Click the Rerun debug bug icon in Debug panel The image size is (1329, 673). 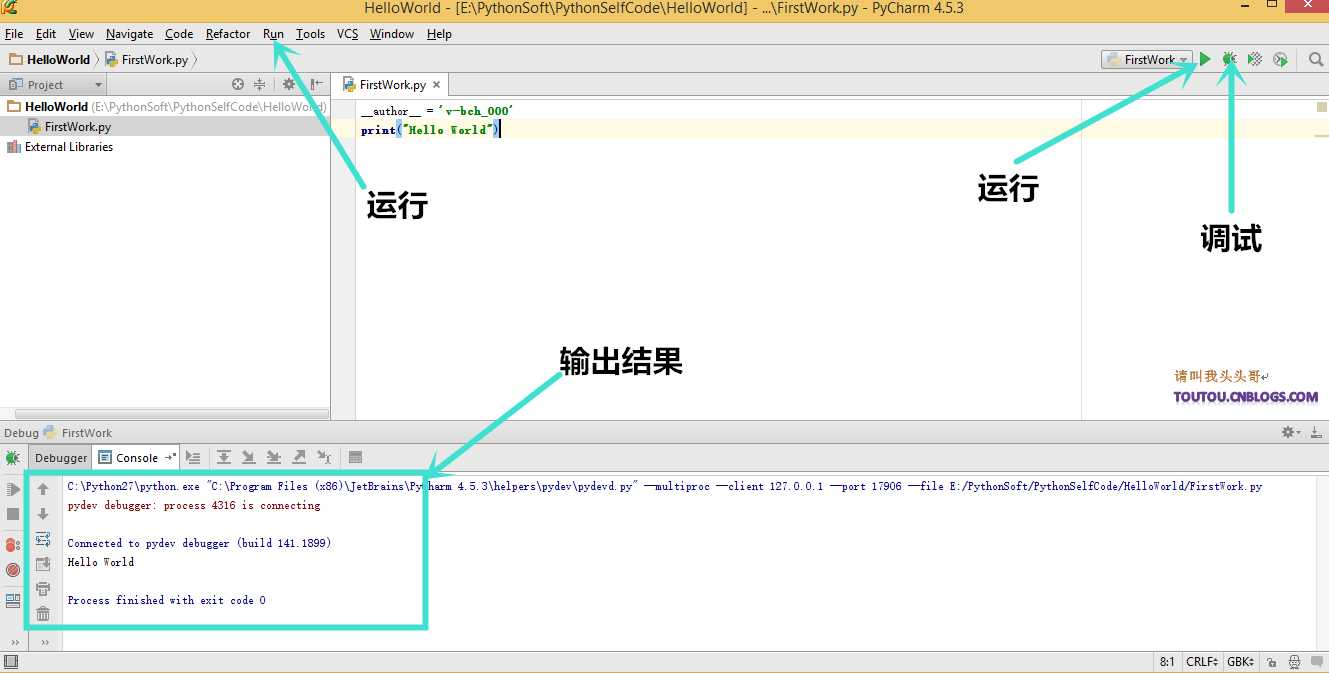pyautogui.click(x=12, y=457)
